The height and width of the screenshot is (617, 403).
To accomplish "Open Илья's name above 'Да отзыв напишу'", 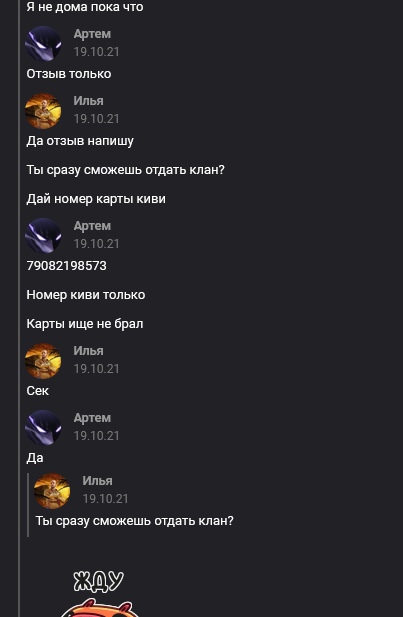I will (89, 101).
